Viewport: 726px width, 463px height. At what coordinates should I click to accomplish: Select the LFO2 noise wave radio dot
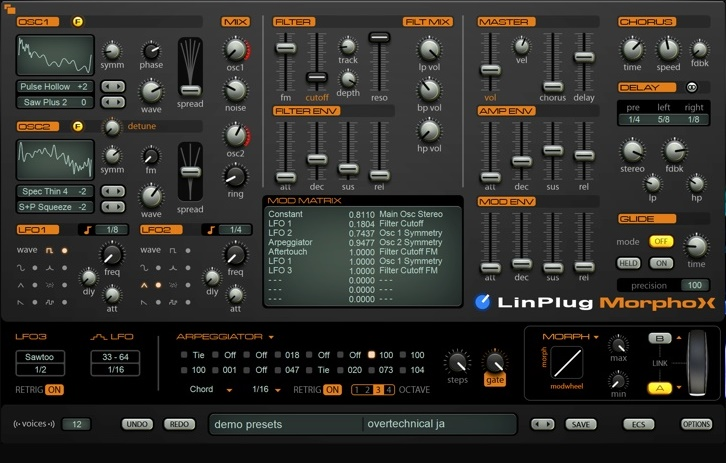(x=188, y=285)
